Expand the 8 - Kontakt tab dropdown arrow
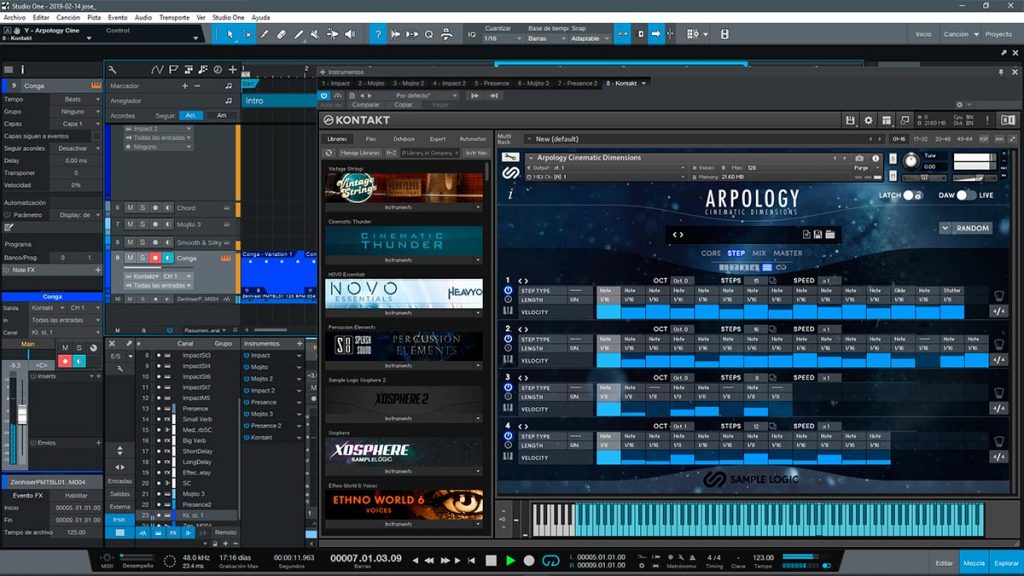 coord(644,84)
